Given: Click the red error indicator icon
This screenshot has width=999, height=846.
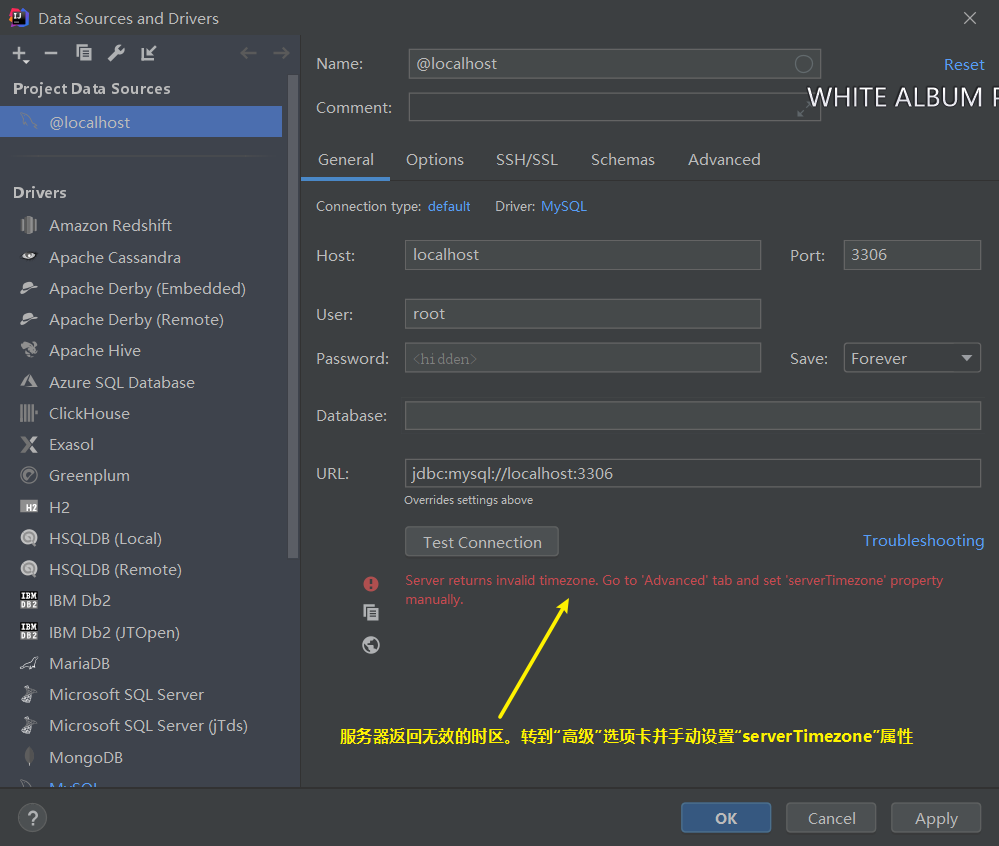Looking at the screenshot, I should coord(371,584).
